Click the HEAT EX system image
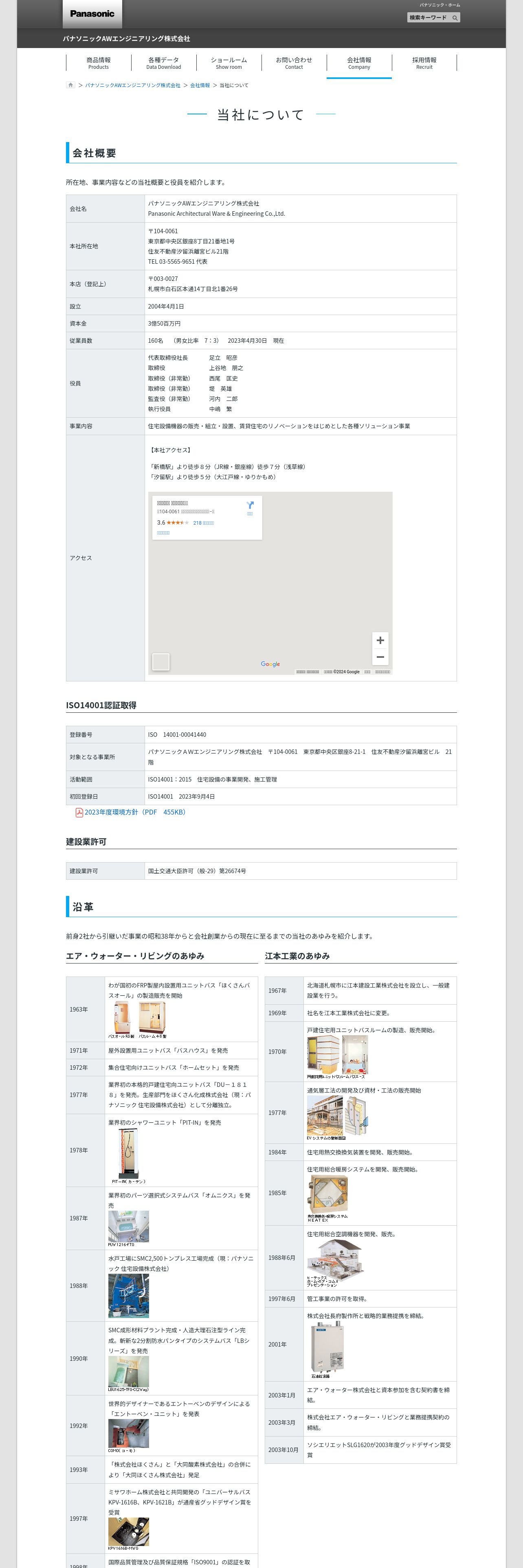Screen dimensions: 523x1568 327,1198
